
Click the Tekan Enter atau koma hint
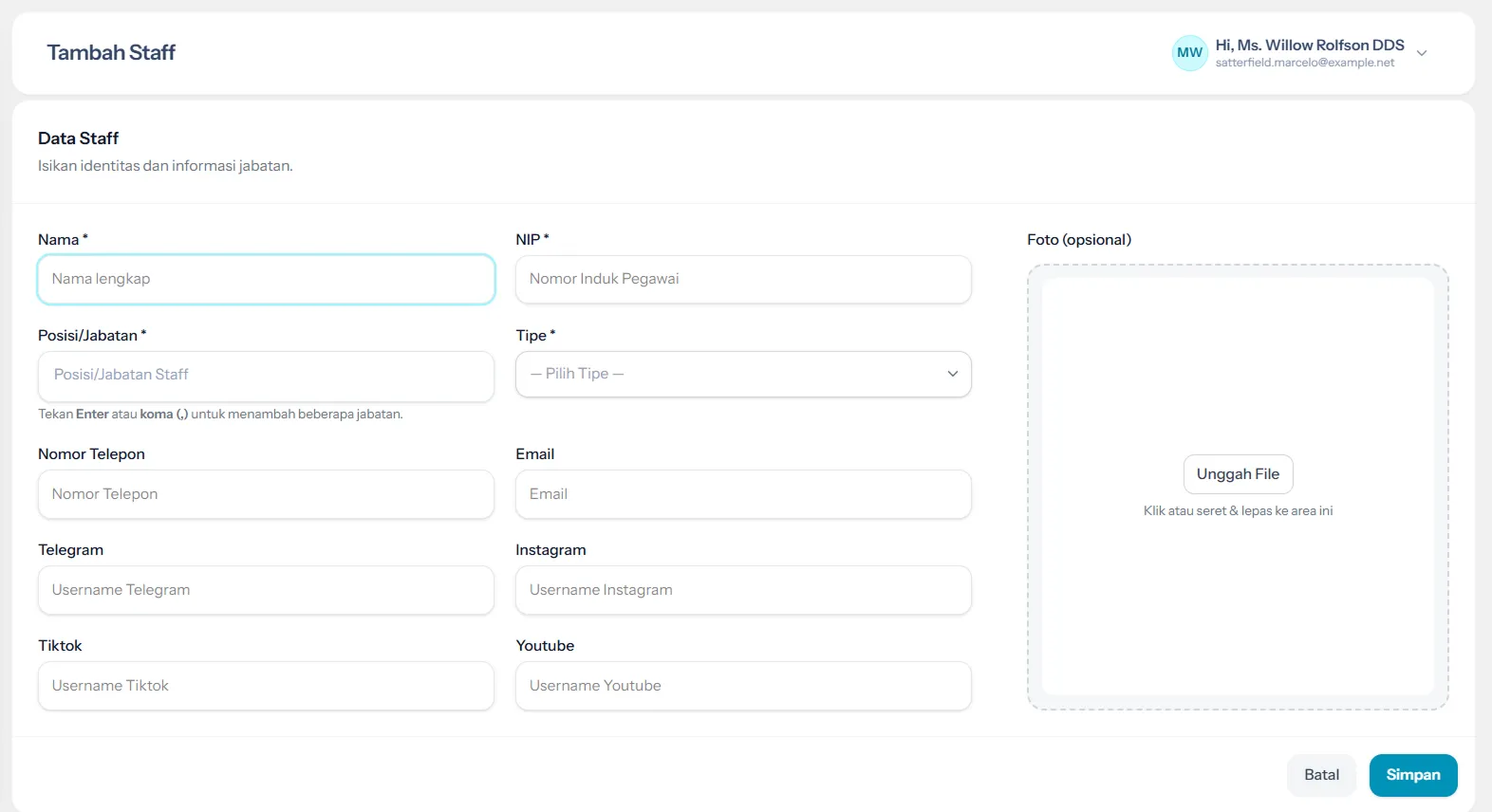click(x=220, y=415)
